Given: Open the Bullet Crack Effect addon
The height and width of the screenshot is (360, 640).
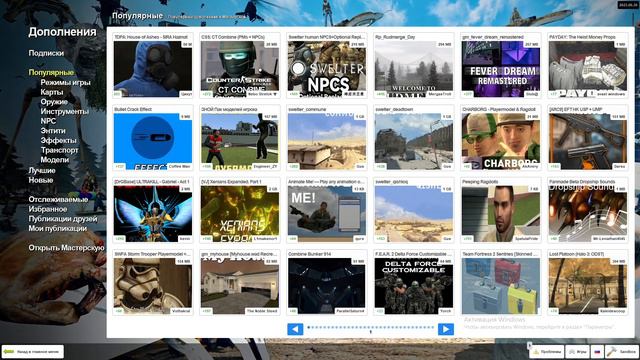Looking at the screenshot, I should [x=153, y=138].
